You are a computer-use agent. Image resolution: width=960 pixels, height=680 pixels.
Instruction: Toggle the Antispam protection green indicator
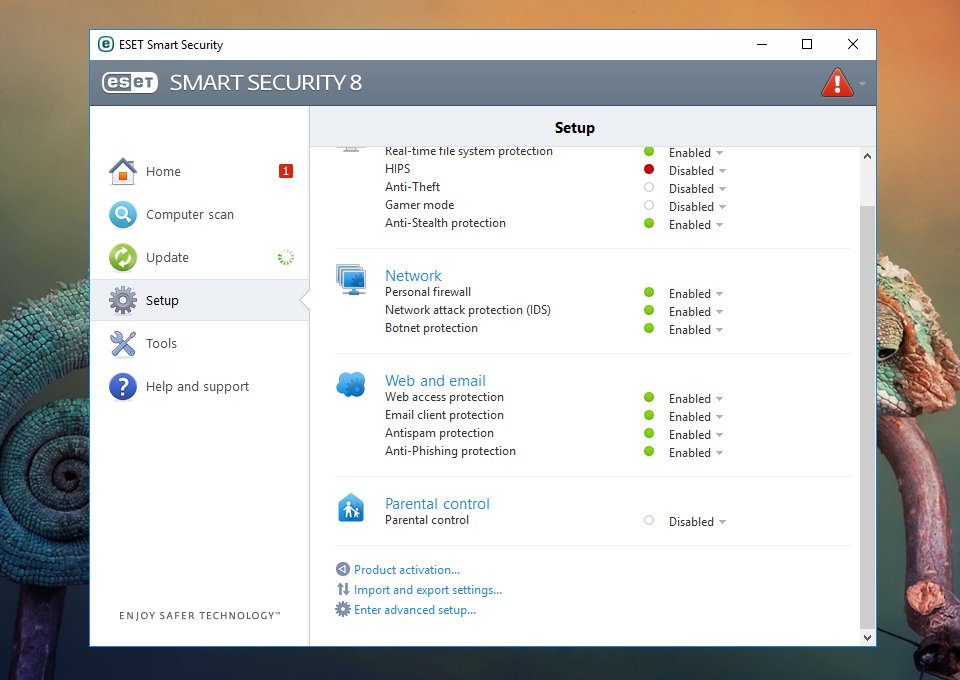point(649,433)
